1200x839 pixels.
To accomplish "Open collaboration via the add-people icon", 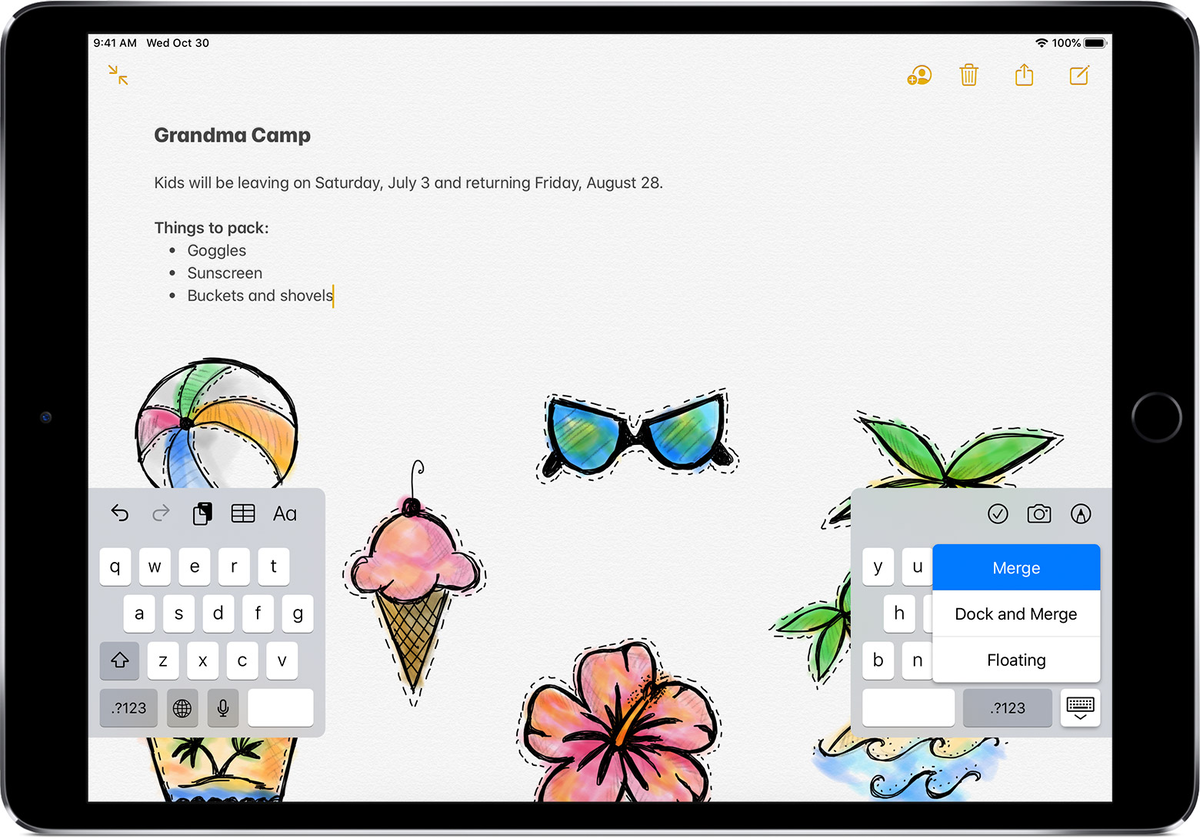I will click(x=919, y=75).
